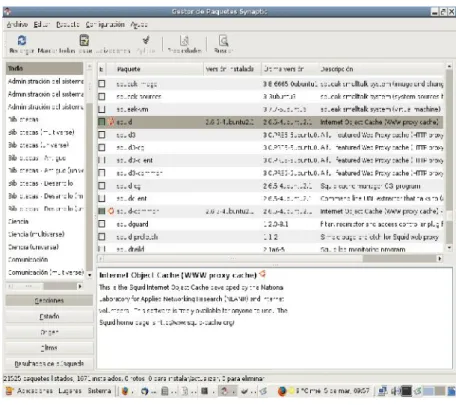
Task: Click the Firefox icon in the bottom panel
Action: (282, 391)
